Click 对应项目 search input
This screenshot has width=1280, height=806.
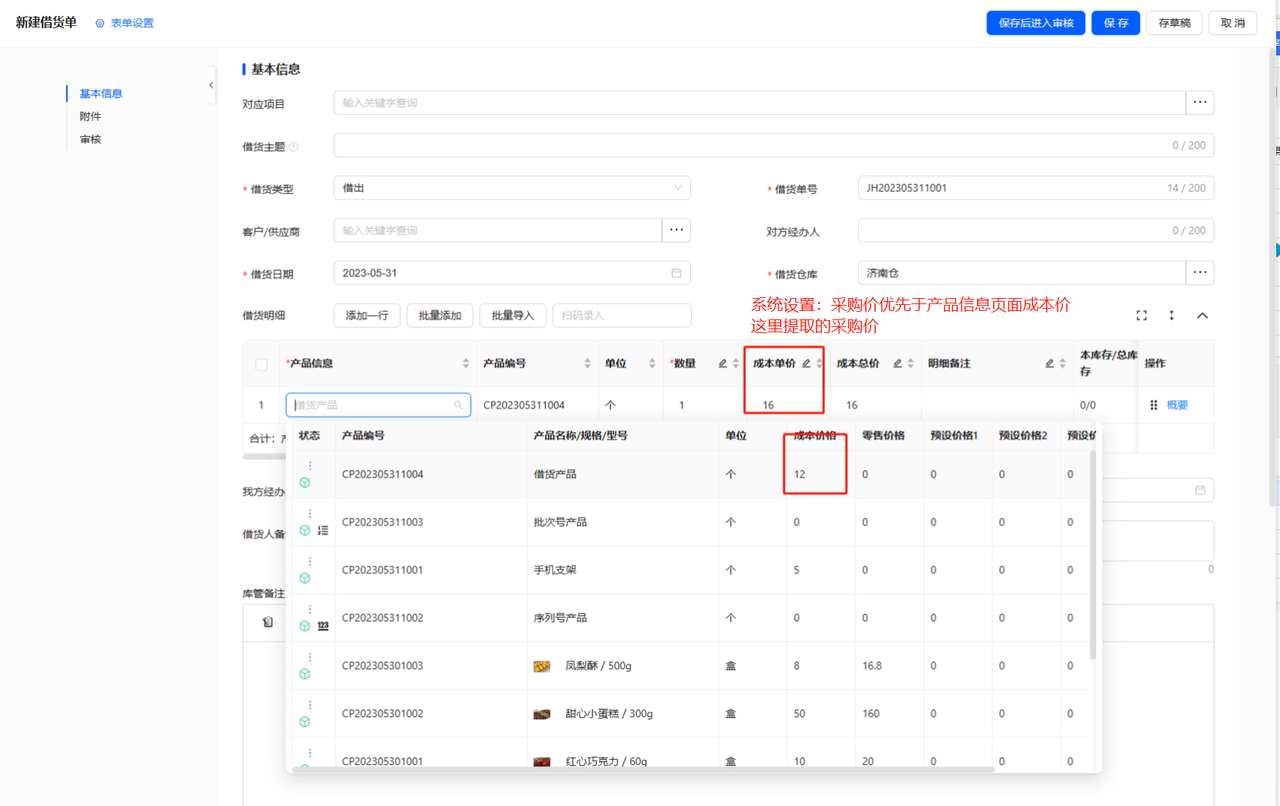pyautogui.click(x=759, y=103)
